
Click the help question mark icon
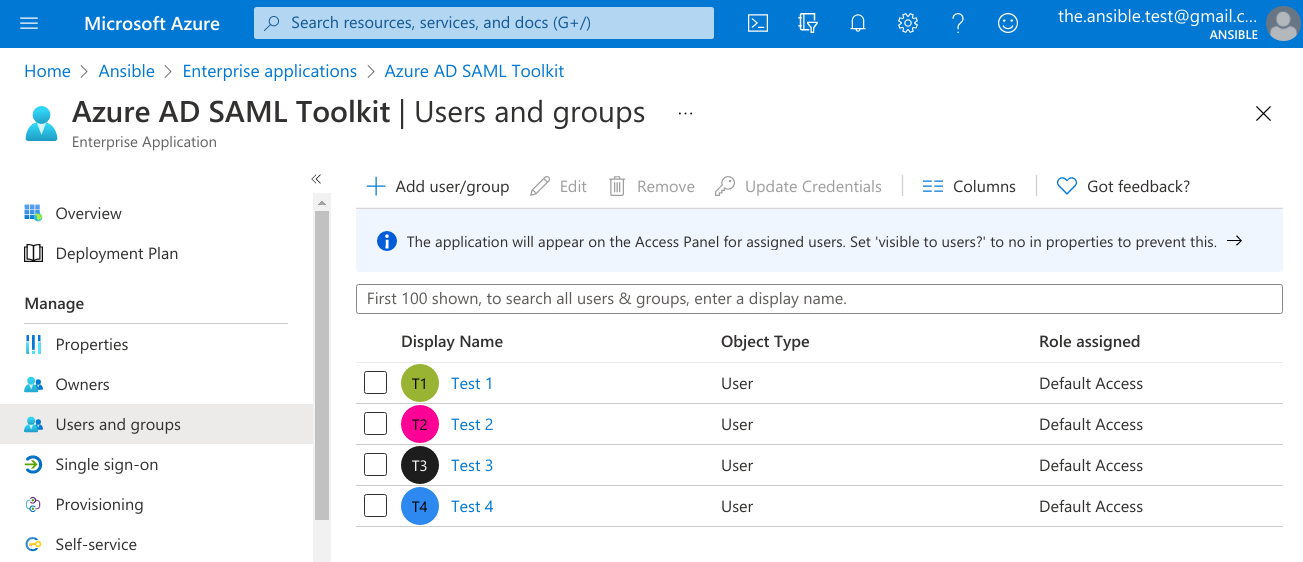click(958, 23)
